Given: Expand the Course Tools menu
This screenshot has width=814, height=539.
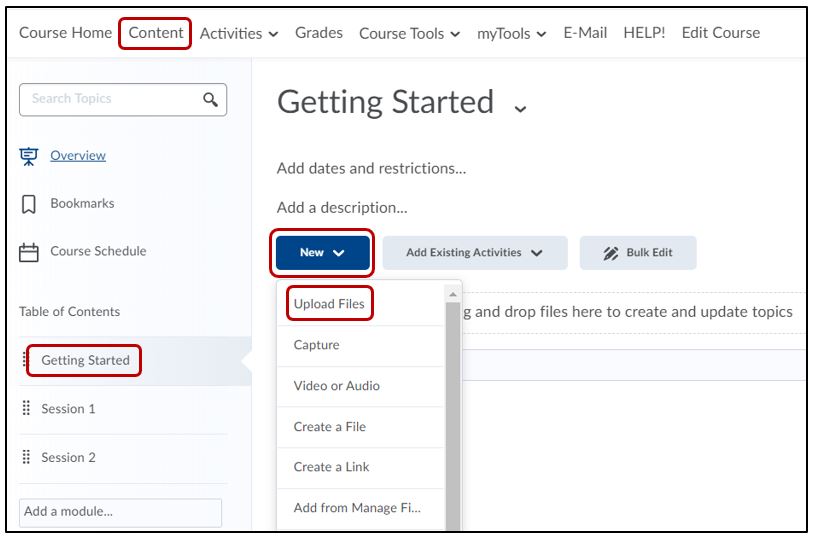Looking at the screenshot, I should coord(409,34).
